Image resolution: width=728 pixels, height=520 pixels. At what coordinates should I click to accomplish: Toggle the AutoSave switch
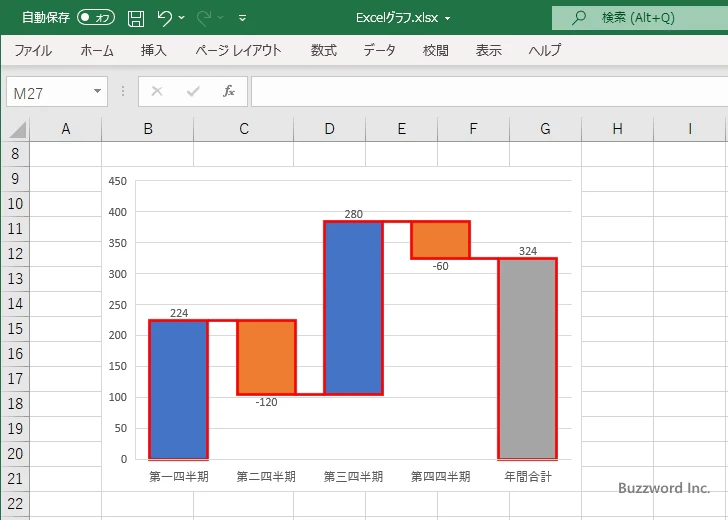coord(96,18)
